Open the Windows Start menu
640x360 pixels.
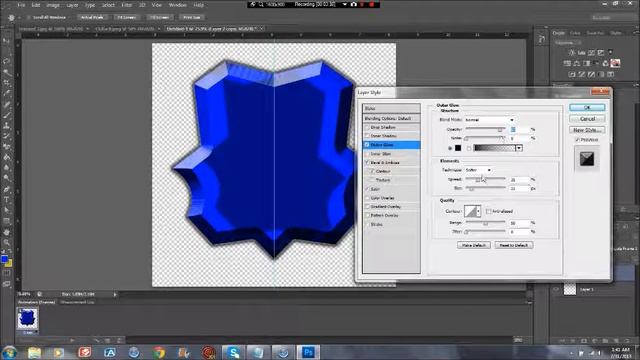(x=9, y=352)
